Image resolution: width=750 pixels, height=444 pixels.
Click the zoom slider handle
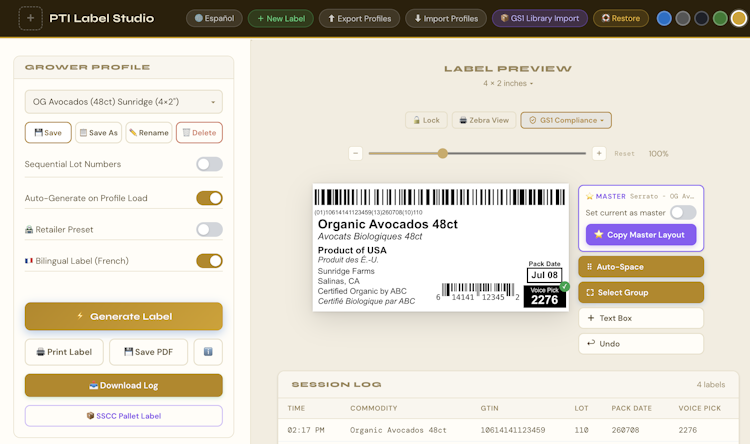pos(443,154)
